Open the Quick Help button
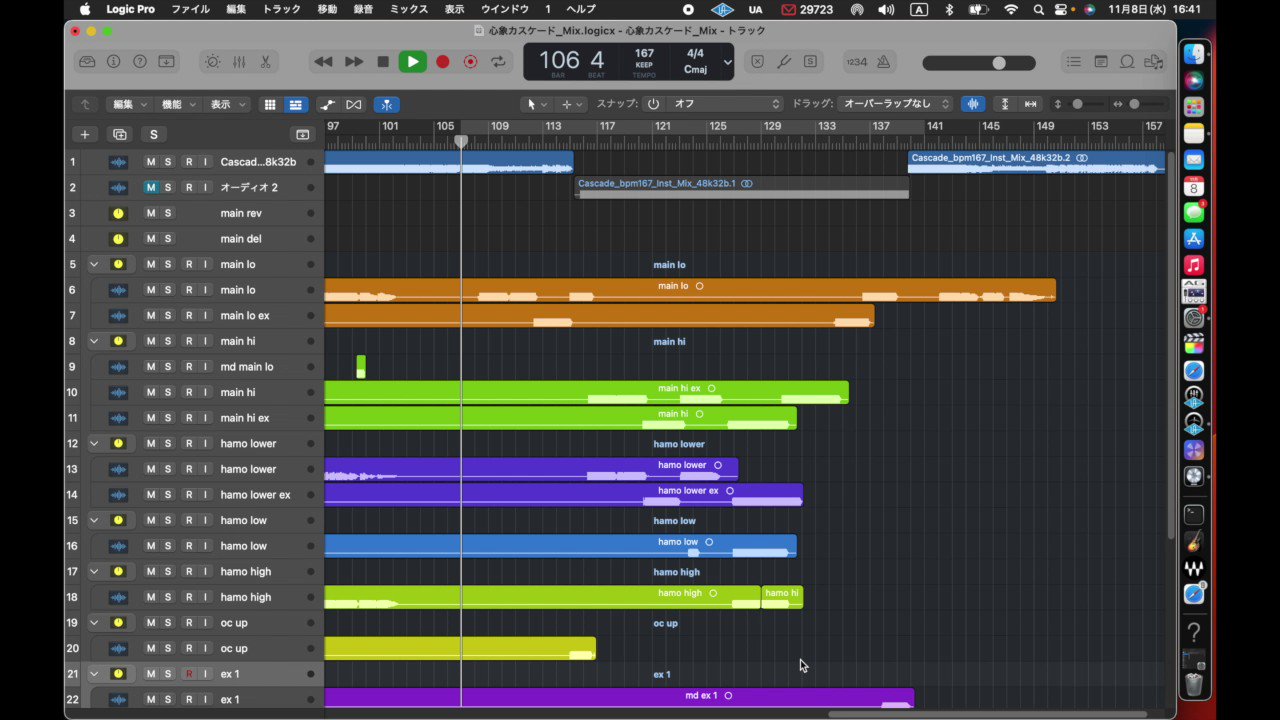The image size is (1280, 720). pyautogui.click(x=140, y=62)
